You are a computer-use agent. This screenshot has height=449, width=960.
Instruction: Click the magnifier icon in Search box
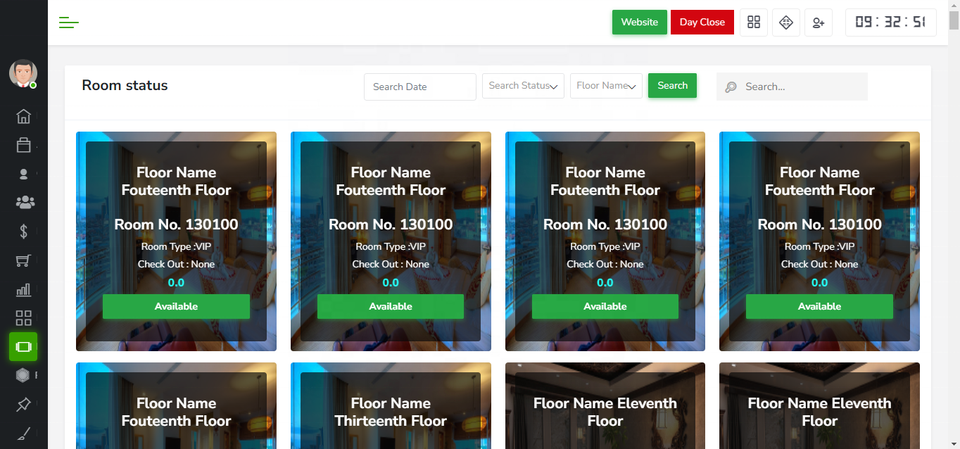(x=730, y=87)
